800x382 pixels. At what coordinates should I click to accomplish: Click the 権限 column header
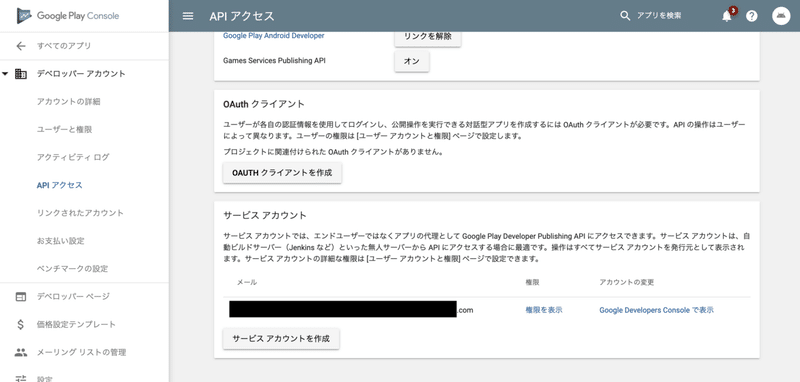pyautogui.click(x=533, y=282)
